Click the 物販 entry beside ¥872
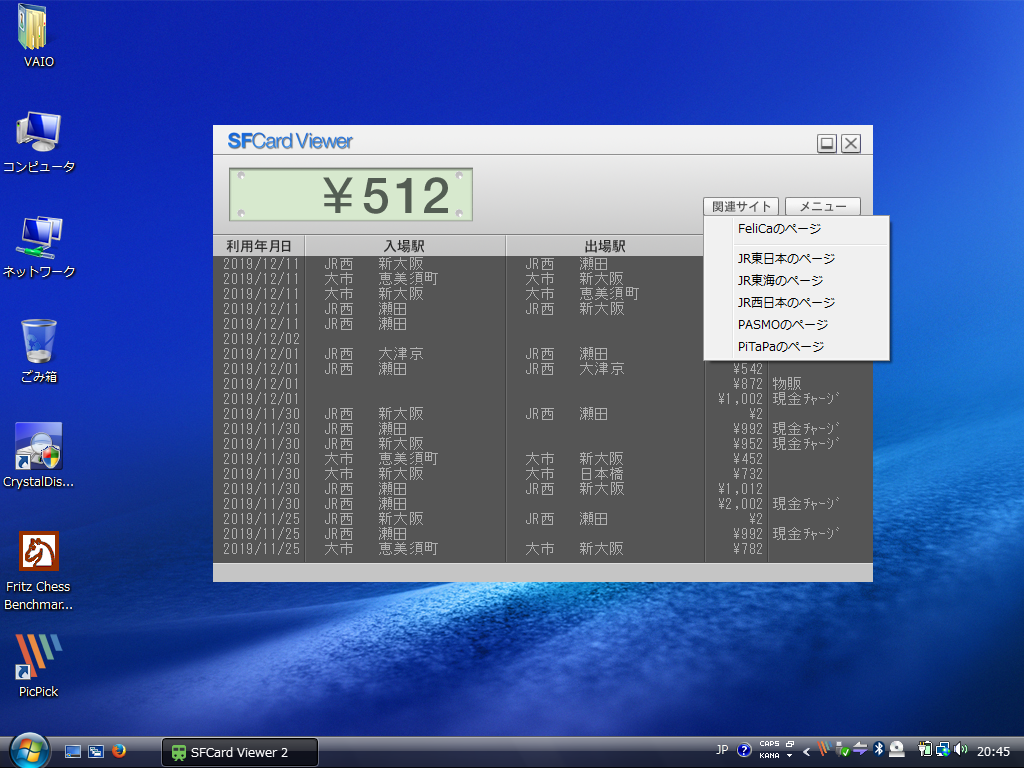Screen dimensions: 1024x768 click(x=787, y=384)
